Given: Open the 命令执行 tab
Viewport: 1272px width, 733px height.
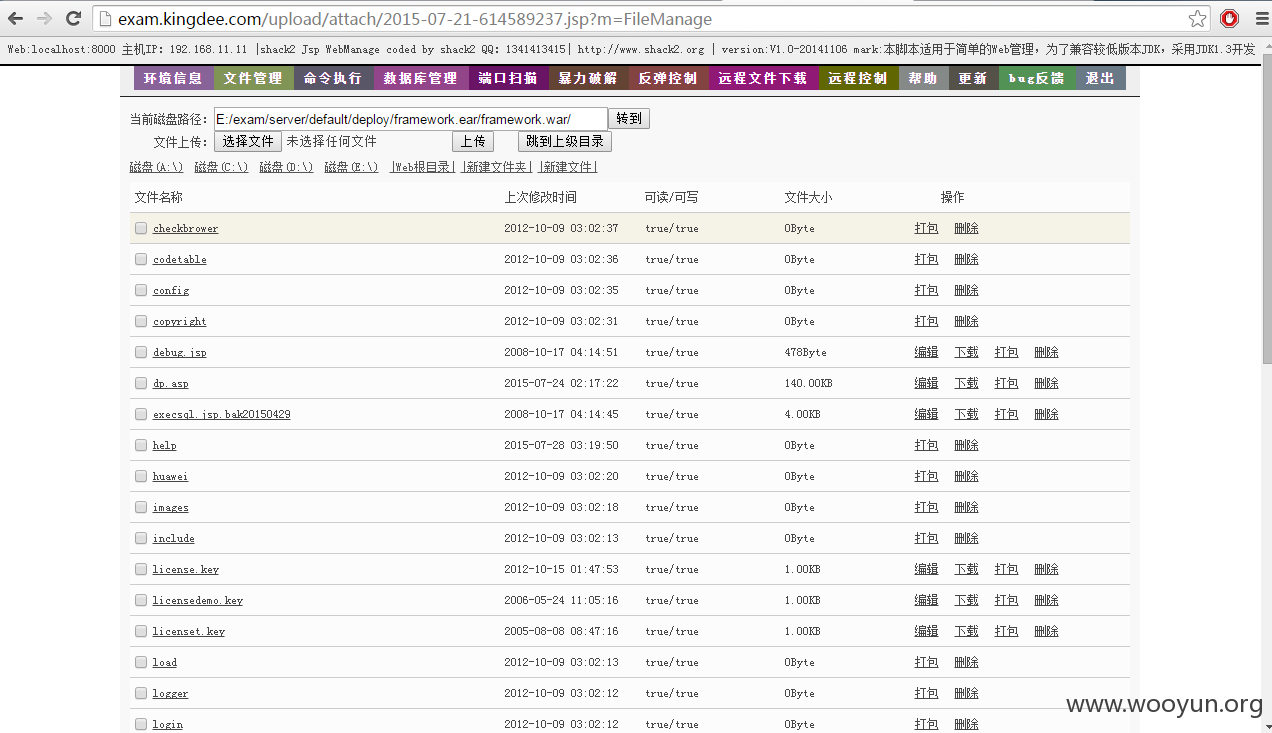Looking at the screenshot, I should pyautogui.click(x=333, y=78).
